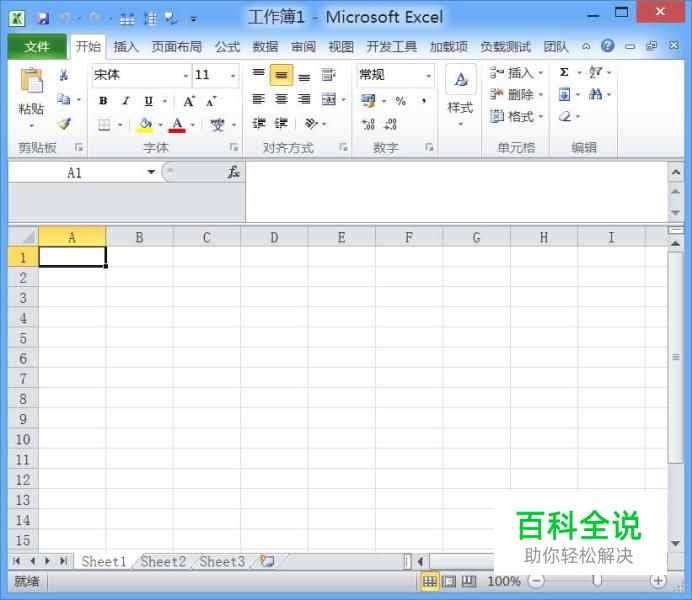
Task: Select the Format Painter brush
Action: 64,124
